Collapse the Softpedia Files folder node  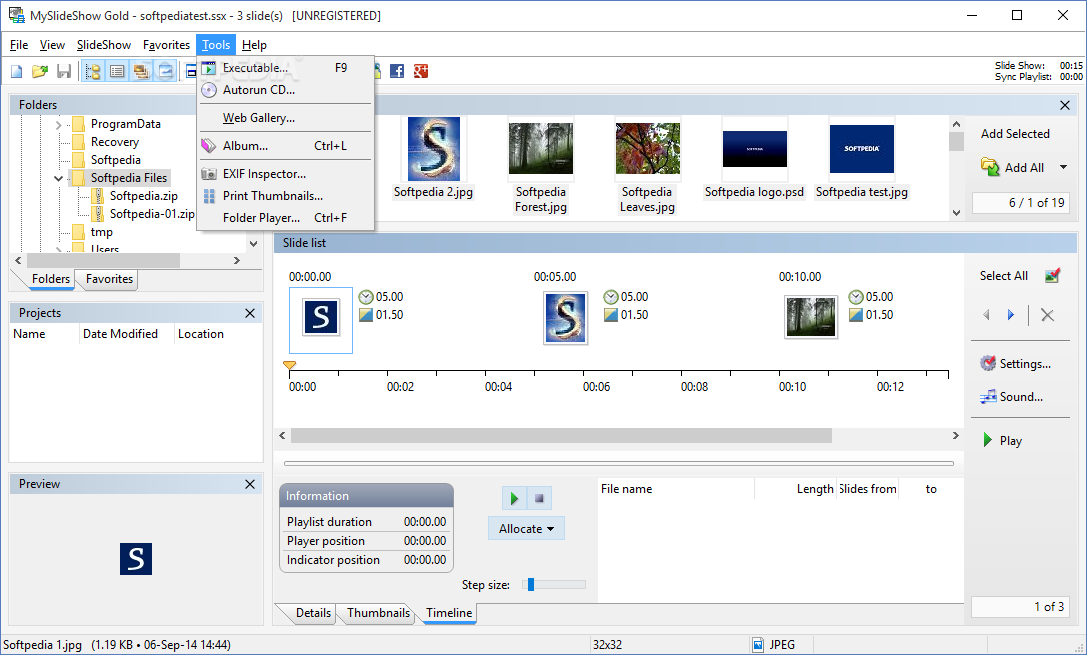pyautogui.click(x=59, y=179)
